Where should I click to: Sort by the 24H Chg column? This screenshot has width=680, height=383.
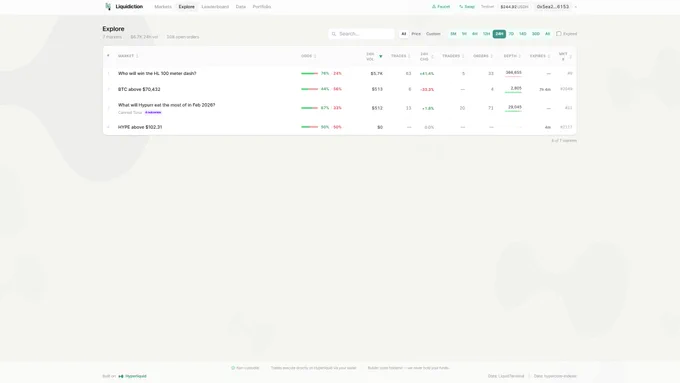[426, 56]
